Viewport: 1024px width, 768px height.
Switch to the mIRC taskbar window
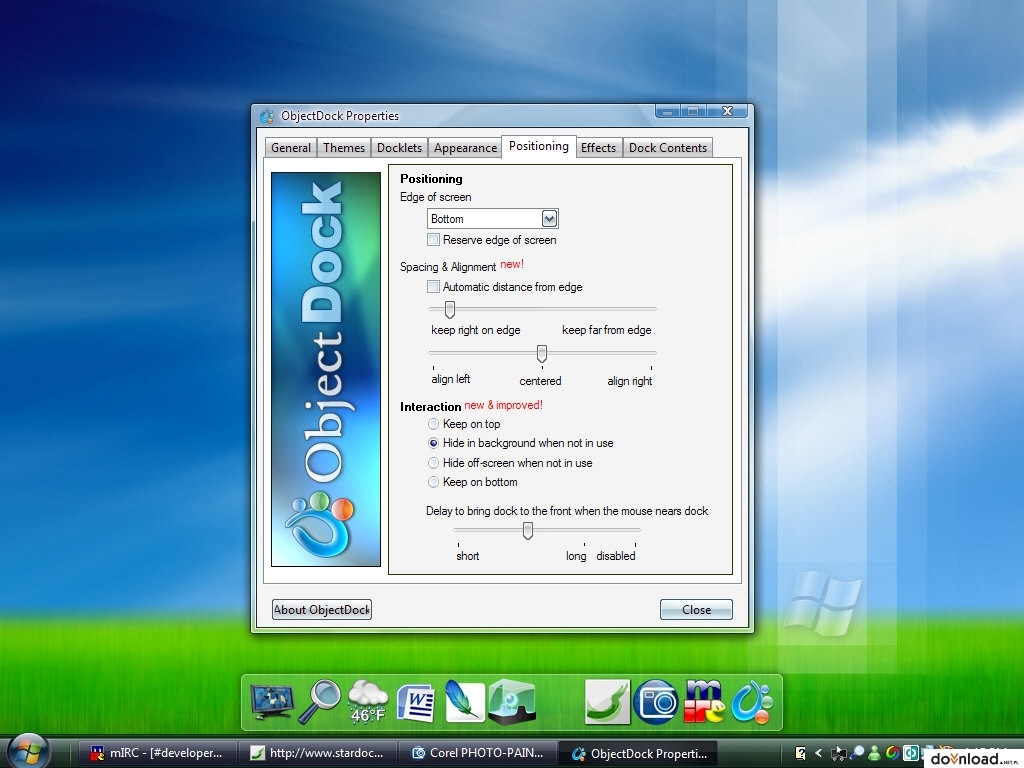click(157, 753)
